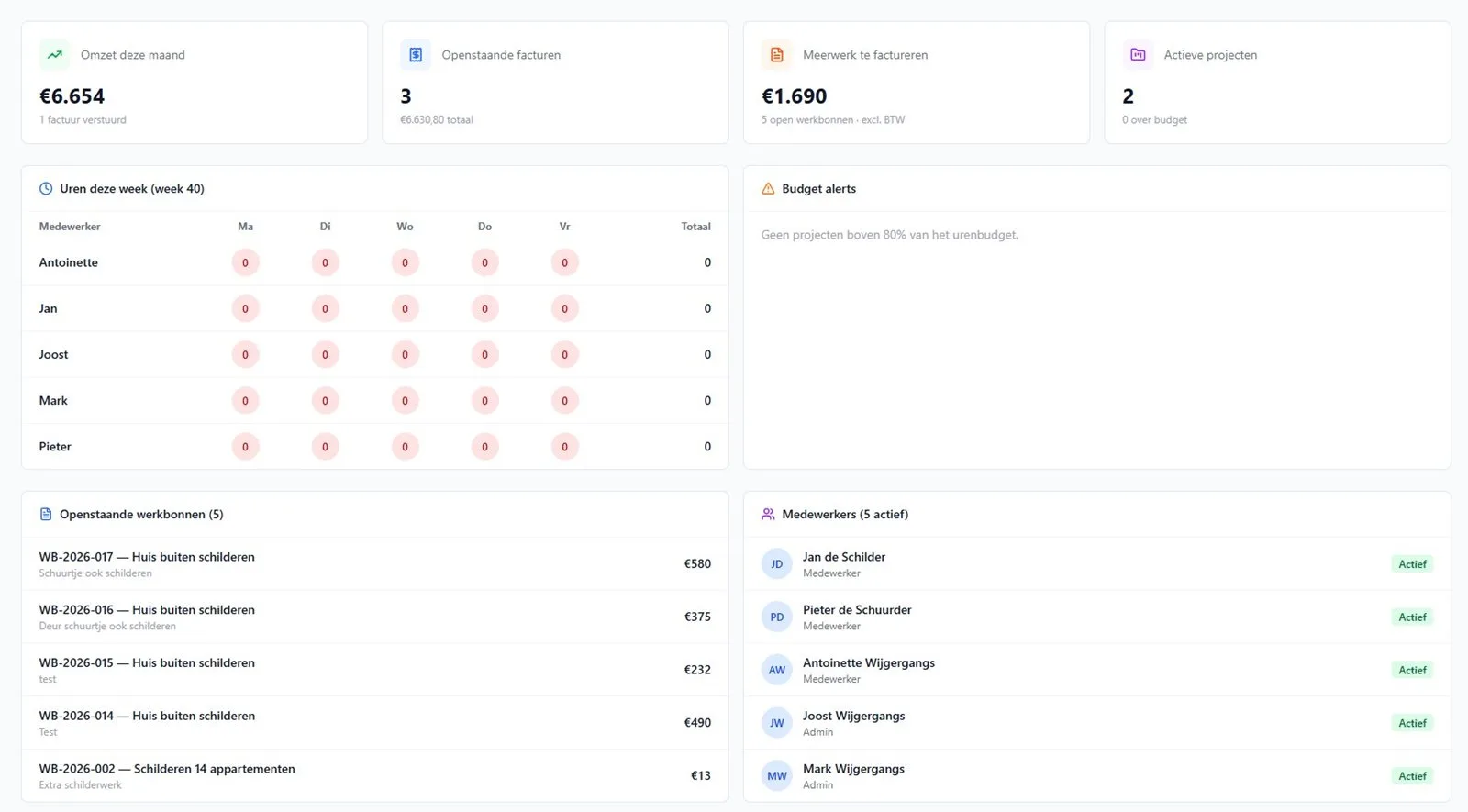The image size is (1468, 812).
Task: Open the Omzet deze maand €6.654 card
Action: tap(195, 83)
